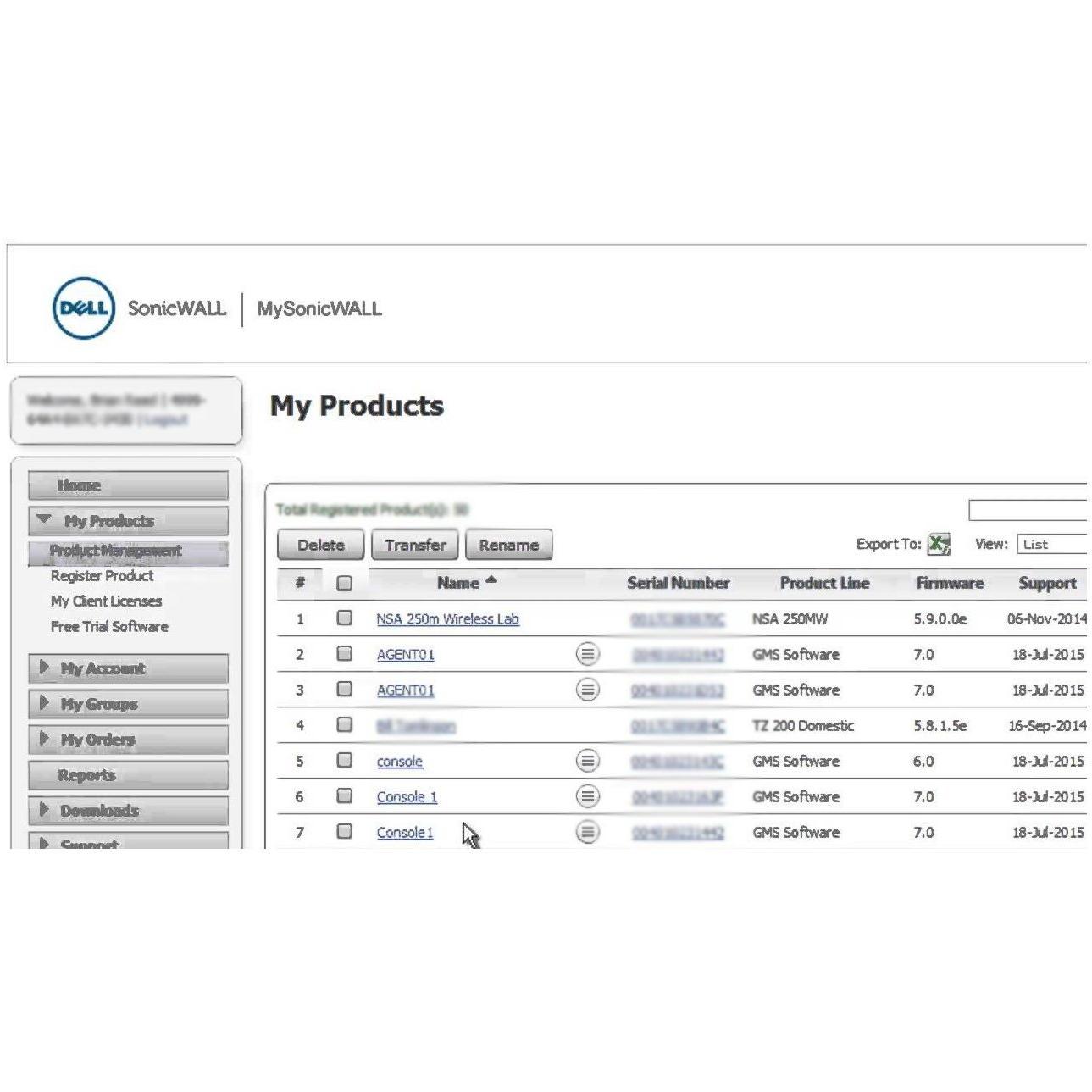1092x1092 pixels.
Task: Click the Name column header
Action: tap(458, 583)
